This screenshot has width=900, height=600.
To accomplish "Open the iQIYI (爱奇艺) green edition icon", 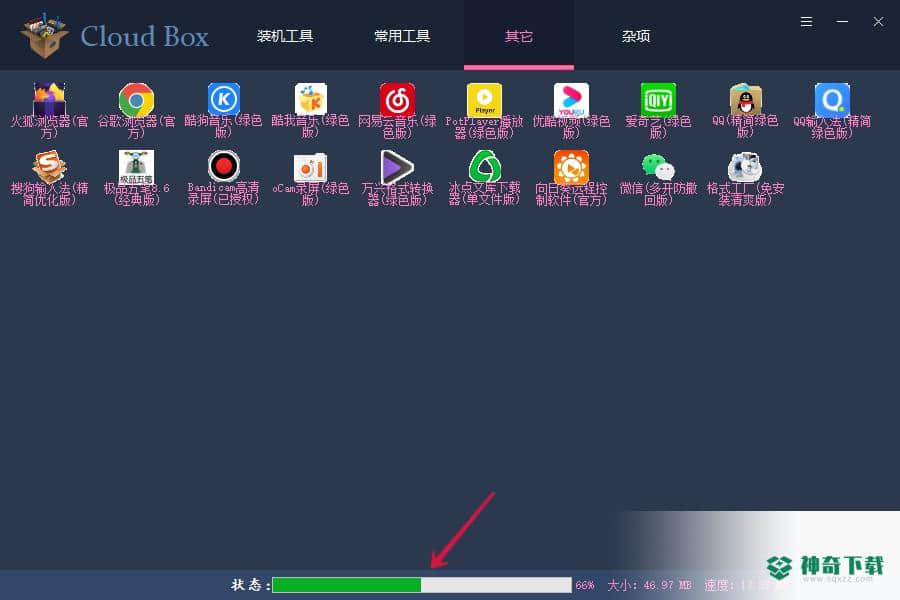I will 658,99.
